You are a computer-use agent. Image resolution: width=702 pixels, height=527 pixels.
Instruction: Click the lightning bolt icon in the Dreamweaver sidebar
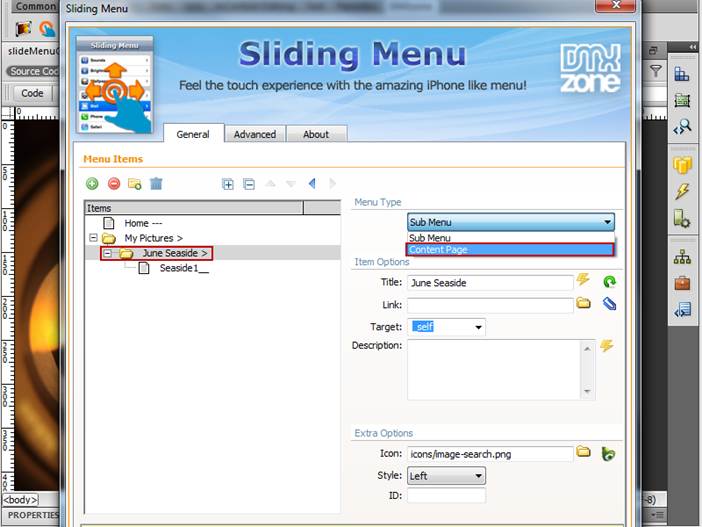682,191
